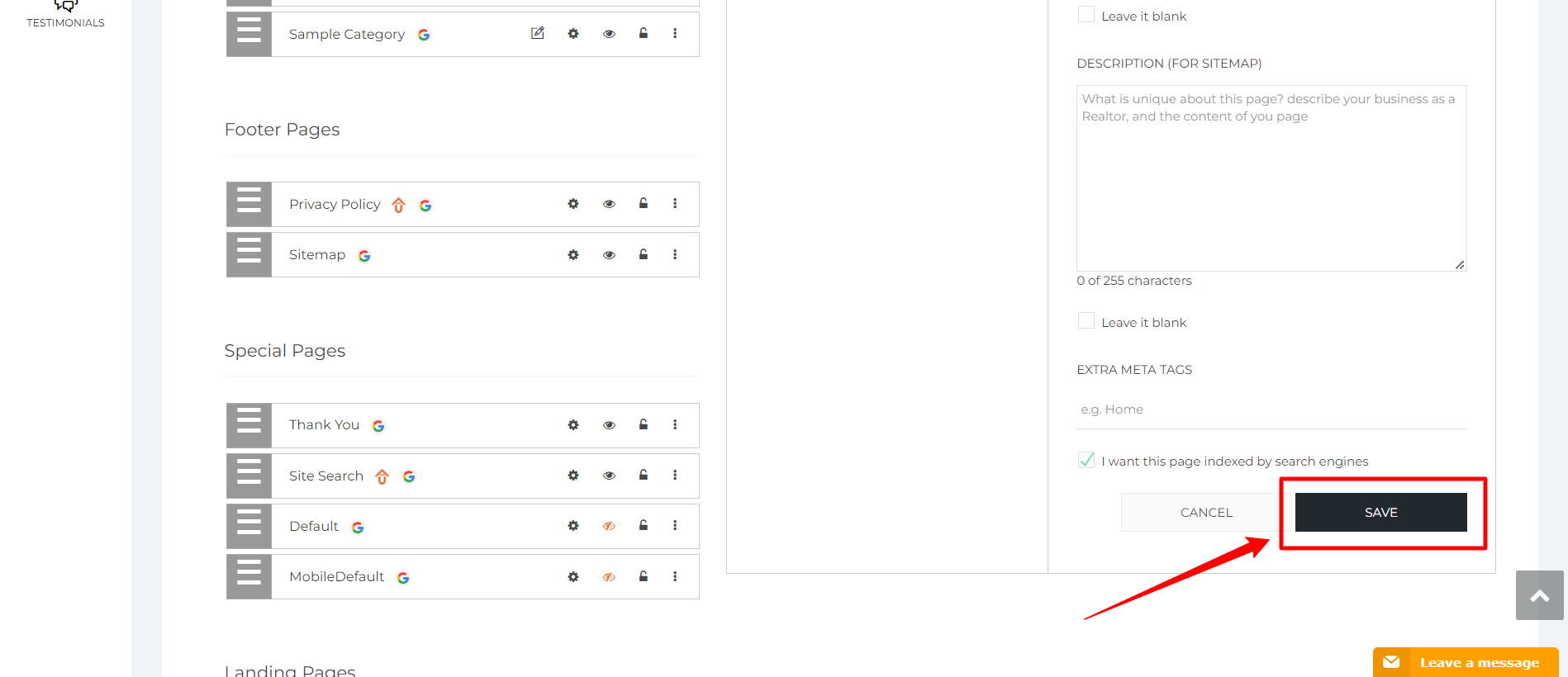Screen dimensions: 1568x677
Task: Toggle visibility eye for Default page
Action: point(609,526)
